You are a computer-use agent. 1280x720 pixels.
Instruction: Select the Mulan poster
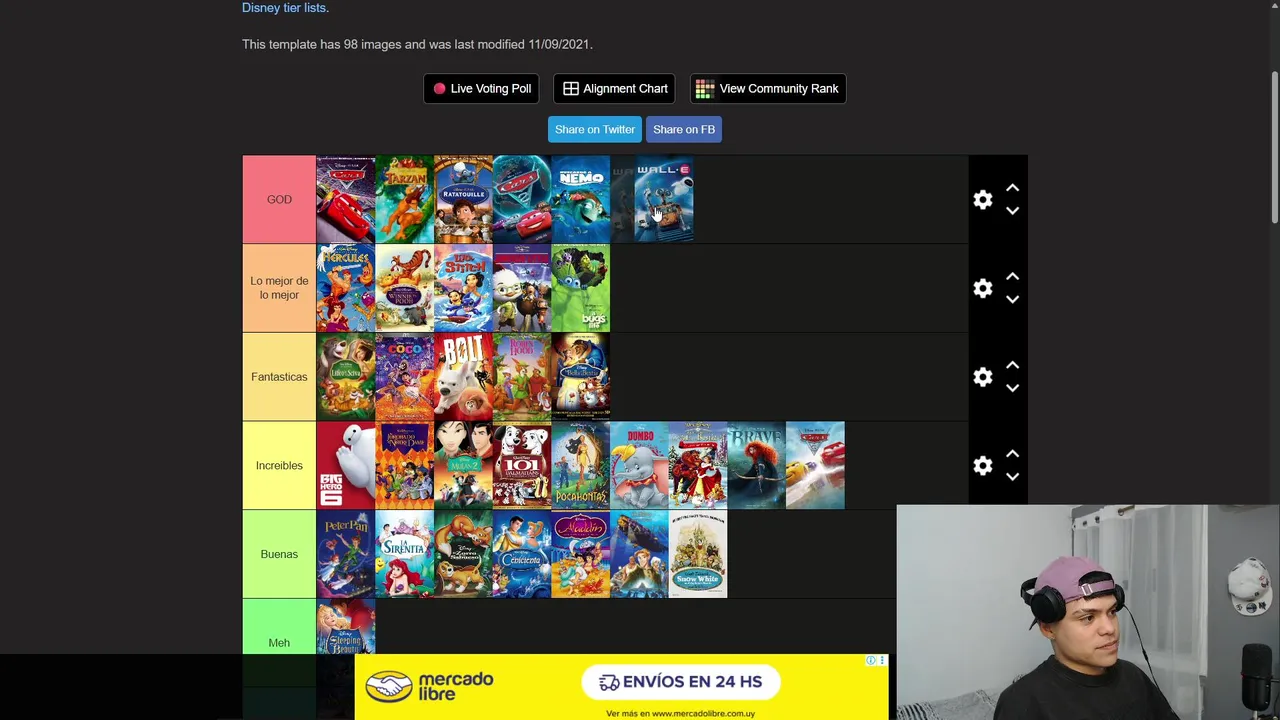click(463, 465)
